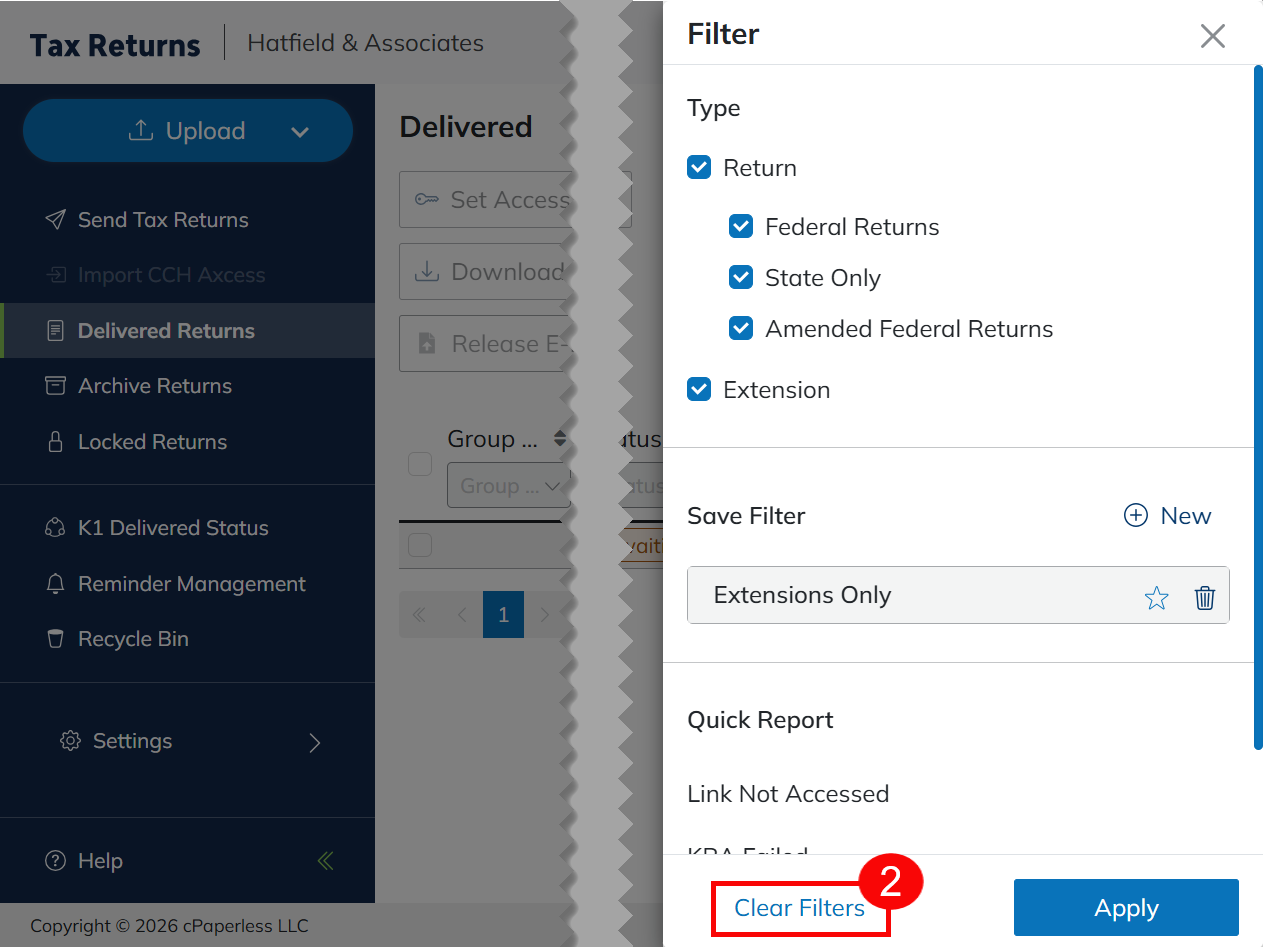Open Help from the sidebar

[100, 861]
